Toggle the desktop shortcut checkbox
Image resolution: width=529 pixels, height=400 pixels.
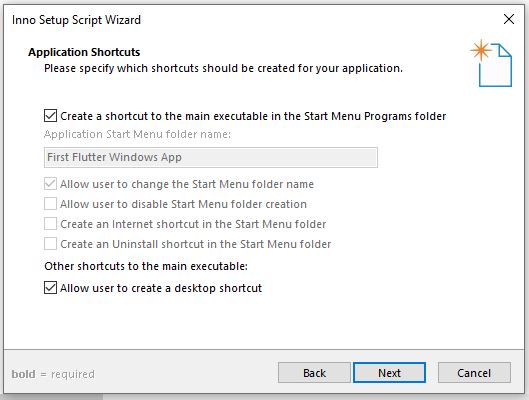(x=50, y=288)
